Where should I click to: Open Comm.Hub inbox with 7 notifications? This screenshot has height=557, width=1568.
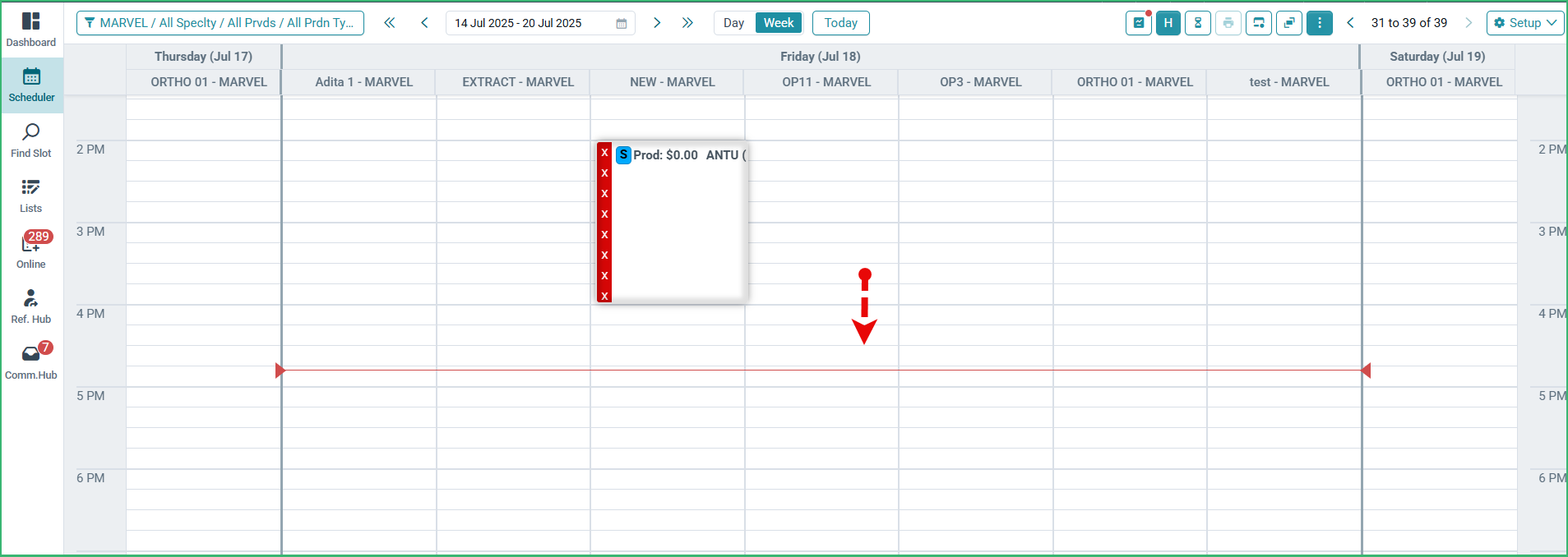31,361
